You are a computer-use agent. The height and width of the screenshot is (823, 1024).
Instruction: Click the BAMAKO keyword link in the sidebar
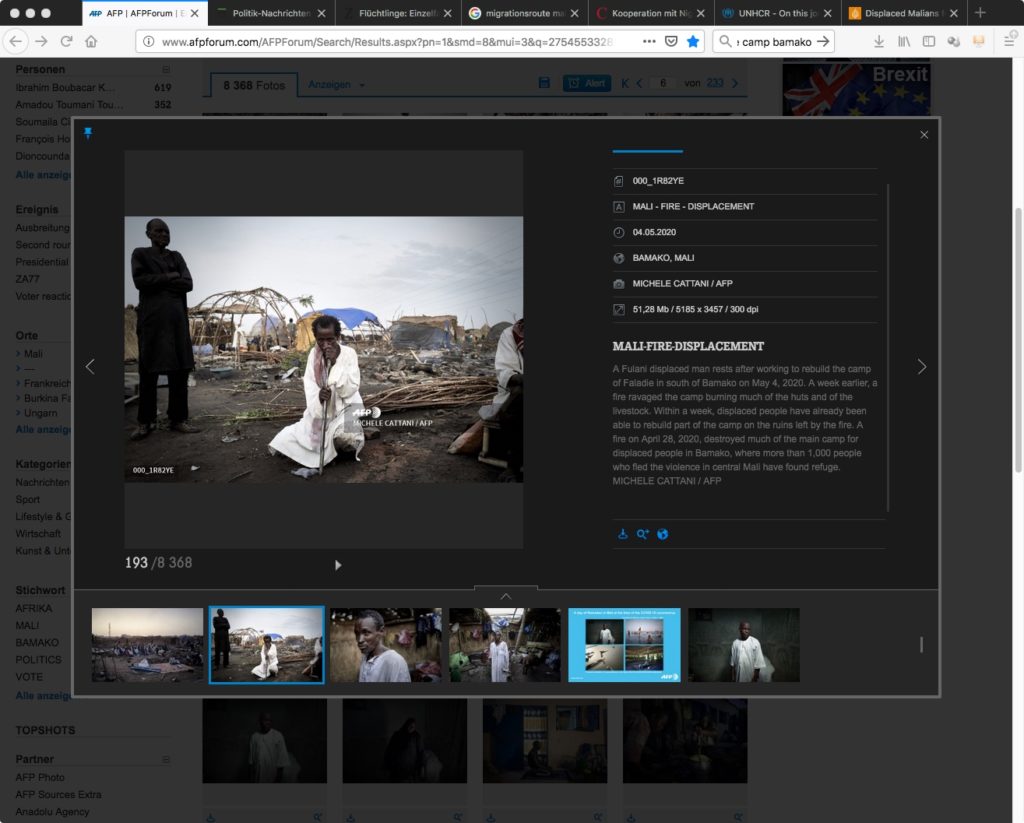click(x=37, y=643)
